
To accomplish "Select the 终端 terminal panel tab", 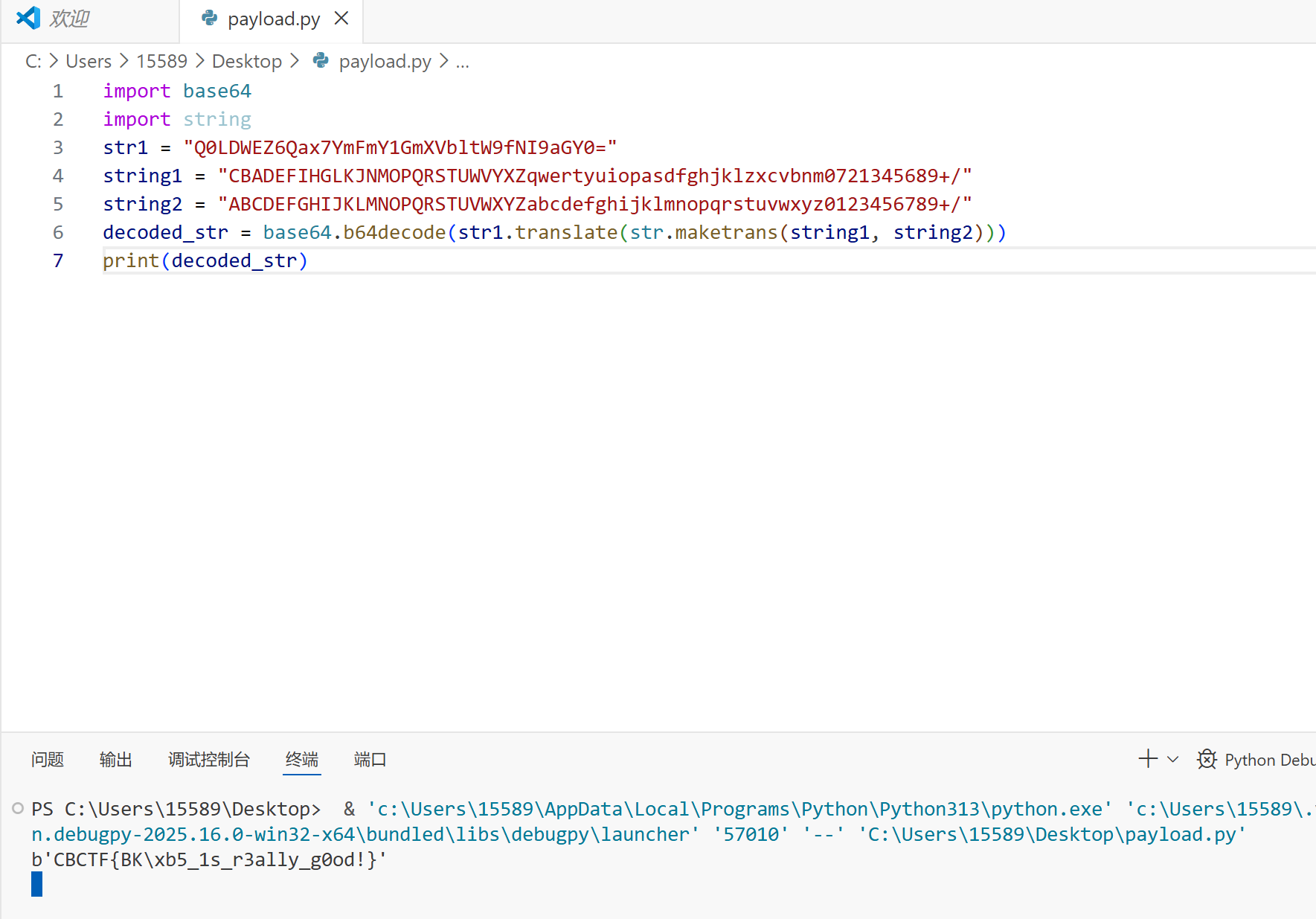I will (x=301, y=759).
